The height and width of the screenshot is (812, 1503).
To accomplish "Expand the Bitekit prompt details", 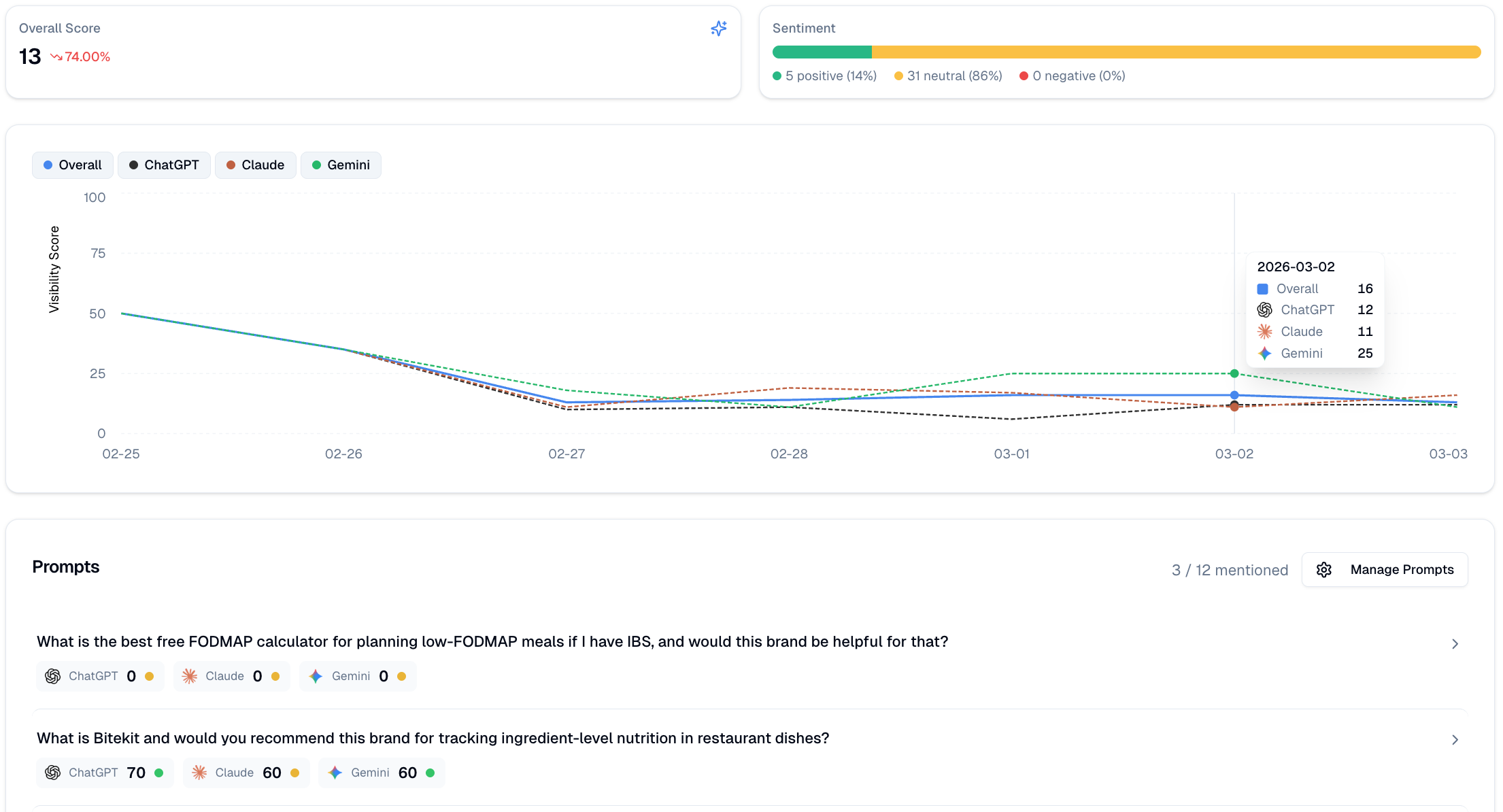I will 1455,740.
